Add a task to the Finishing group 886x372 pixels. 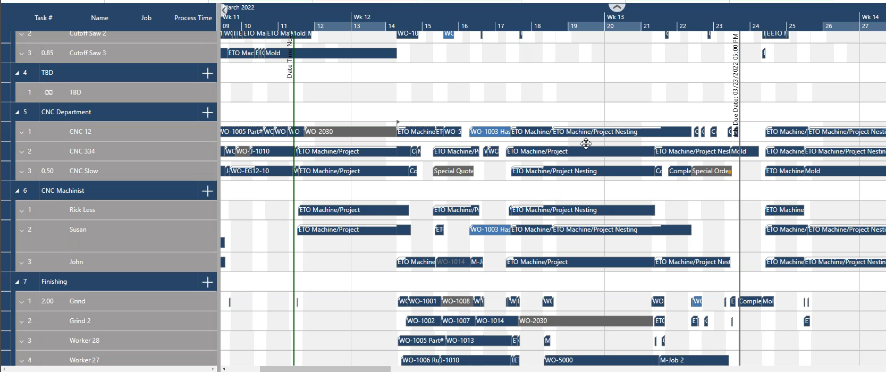(207, 282)
